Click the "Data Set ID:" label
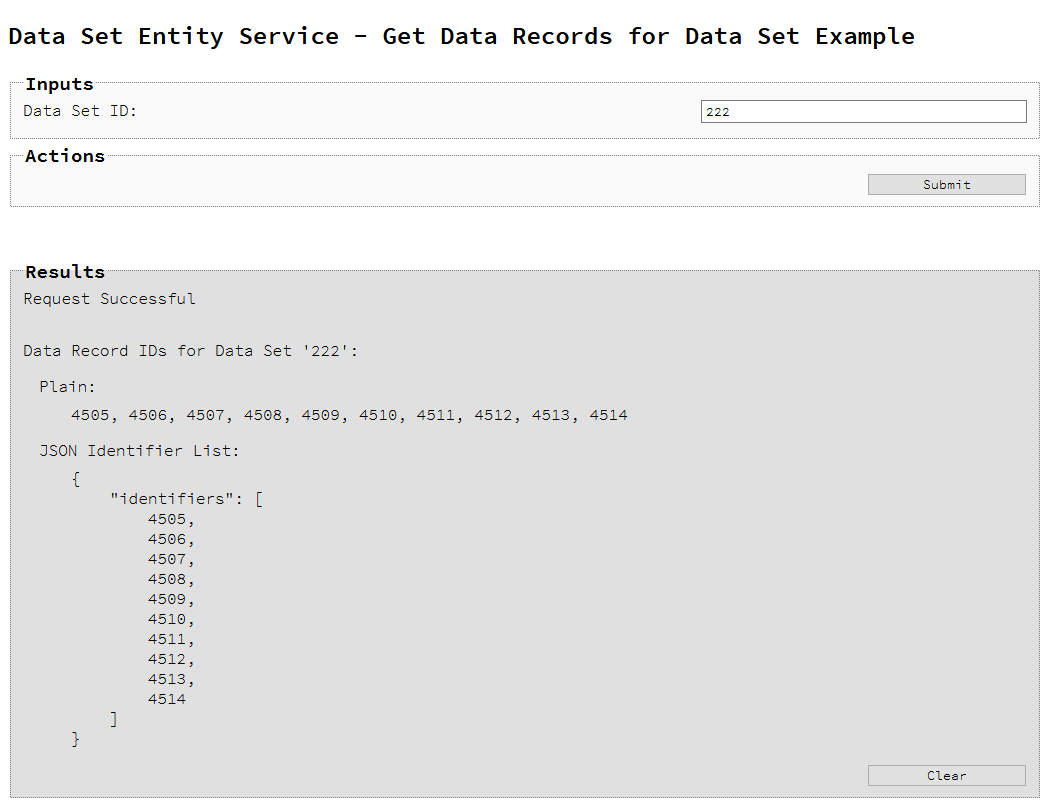Viewport: 1050px width, 810px height. pyautogui.click(x=80, y=111)
